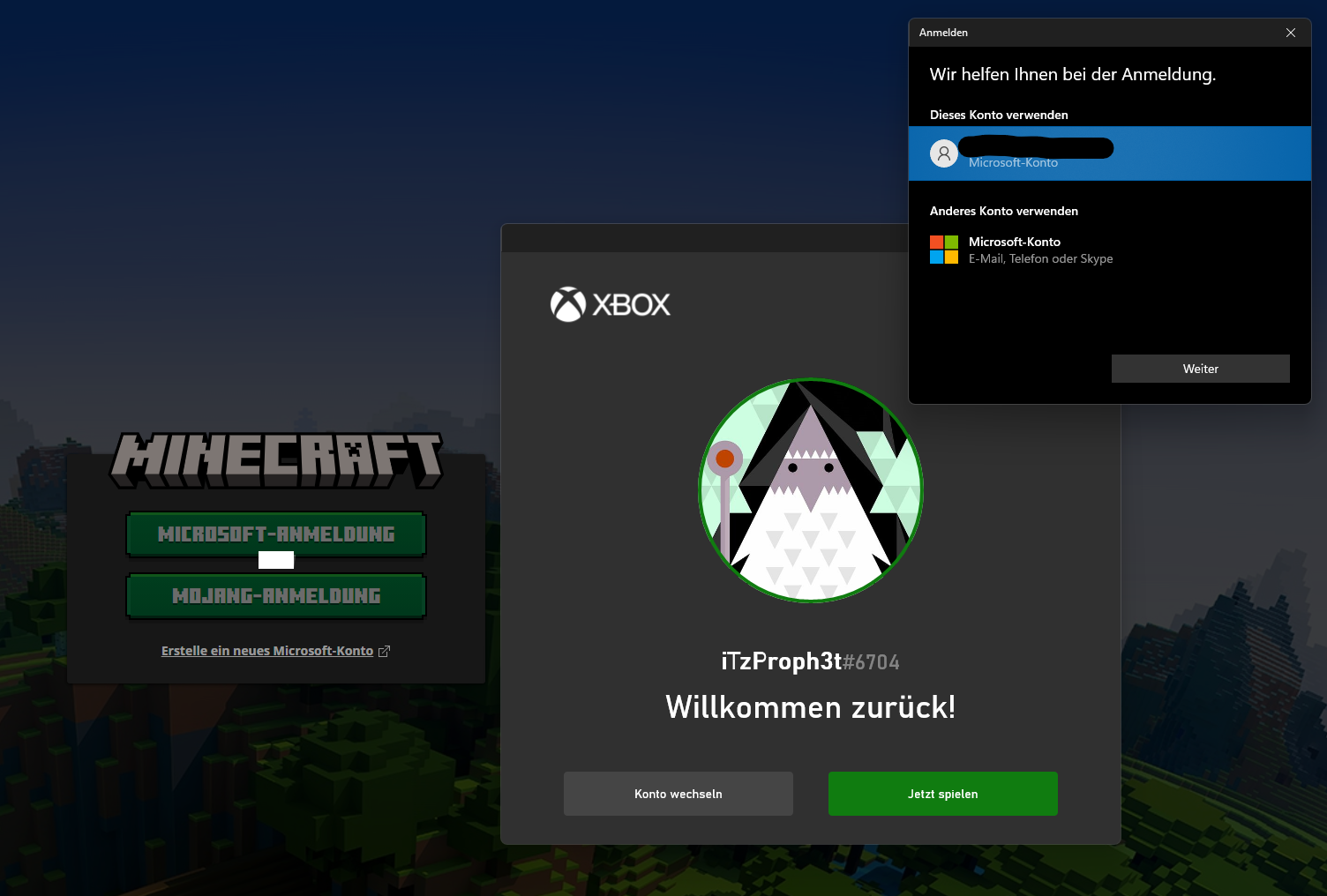The height and width of the screenshot is (896, 1327).
Task: Click the Minecraft logo
Action: click(276, 459)
